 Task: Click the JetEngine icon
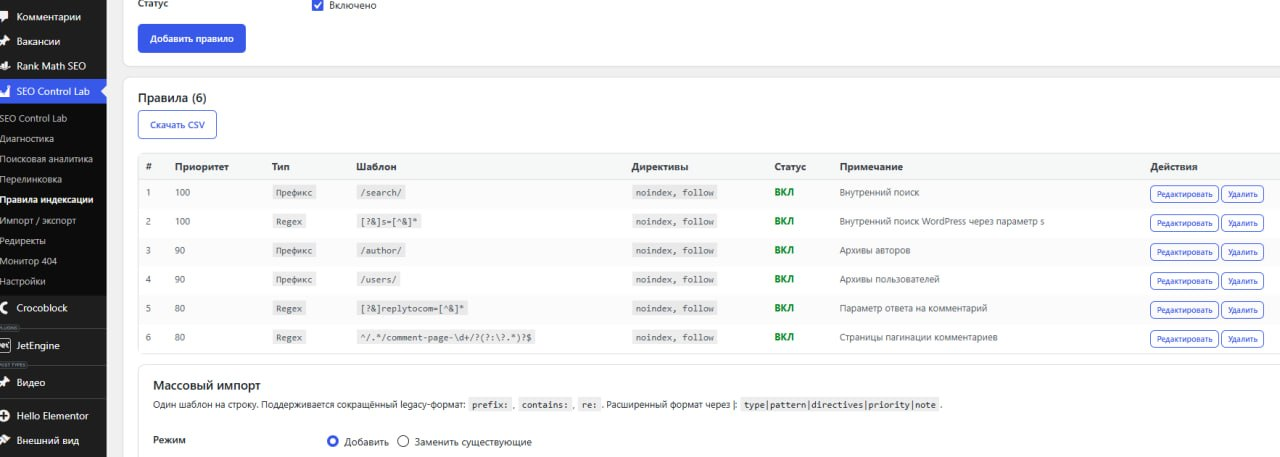click(5, 345)
